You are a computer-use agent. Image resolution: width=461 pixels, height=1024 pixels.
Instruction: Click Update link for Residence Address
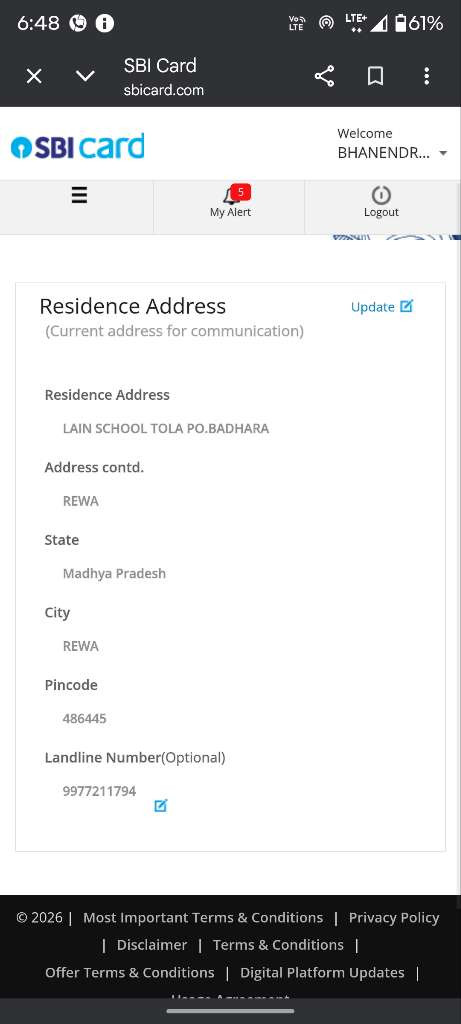[382, 306]
